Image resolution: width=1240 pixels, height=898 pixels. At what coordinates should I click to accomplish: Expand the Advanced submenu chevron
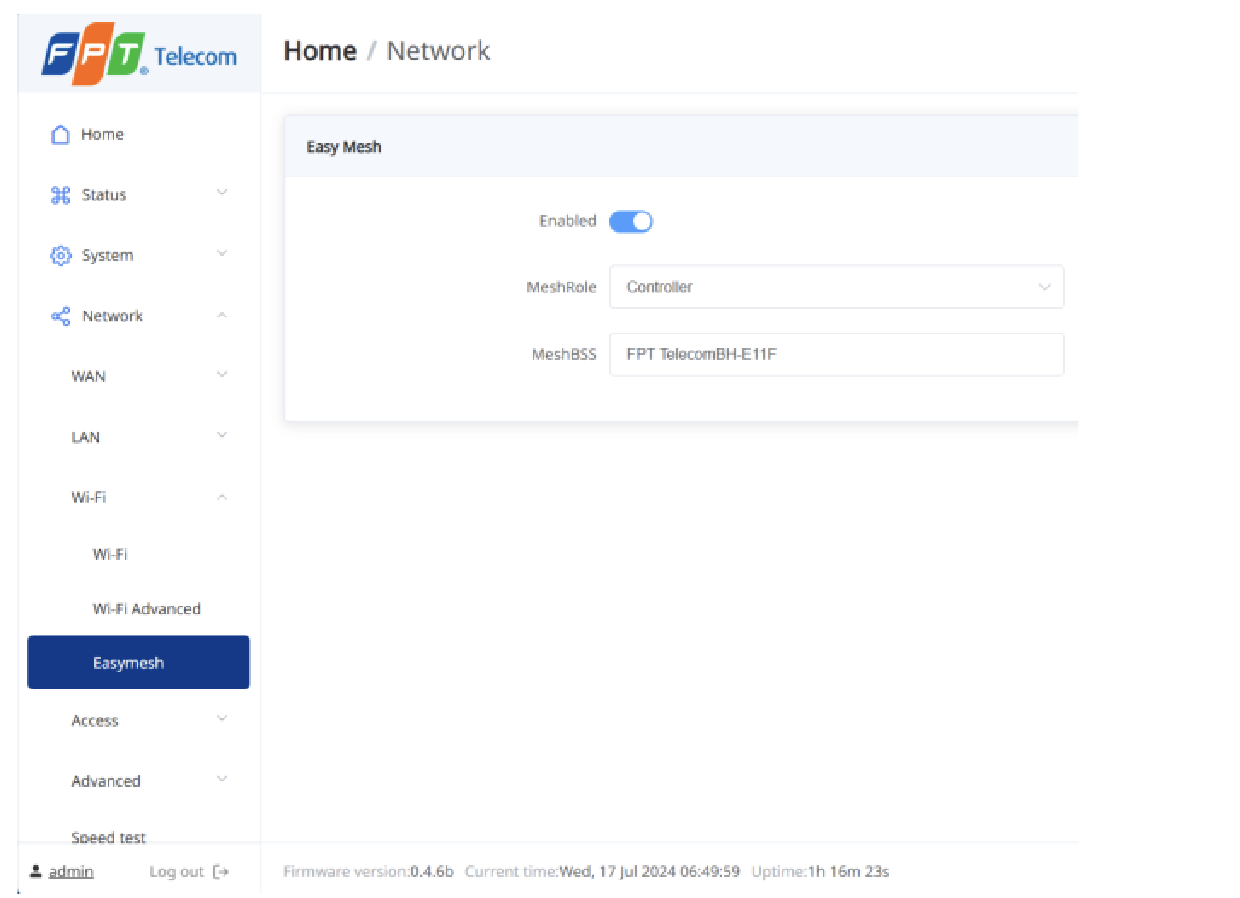click(x=222, y=779)
